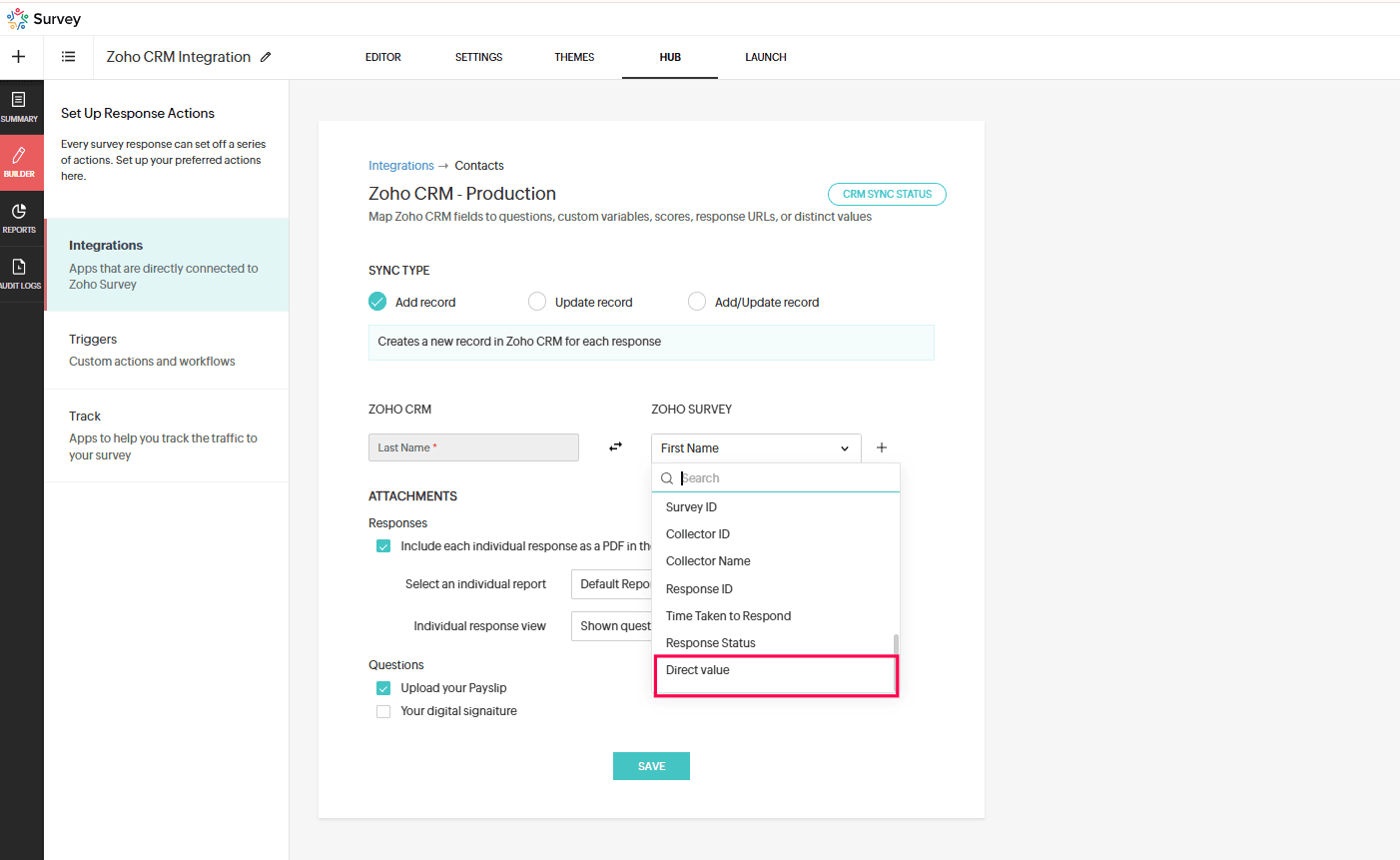This screenshot has height=860, width=1400.
Task: Open the Reports sidebar icon
Action: pos(19,219)
